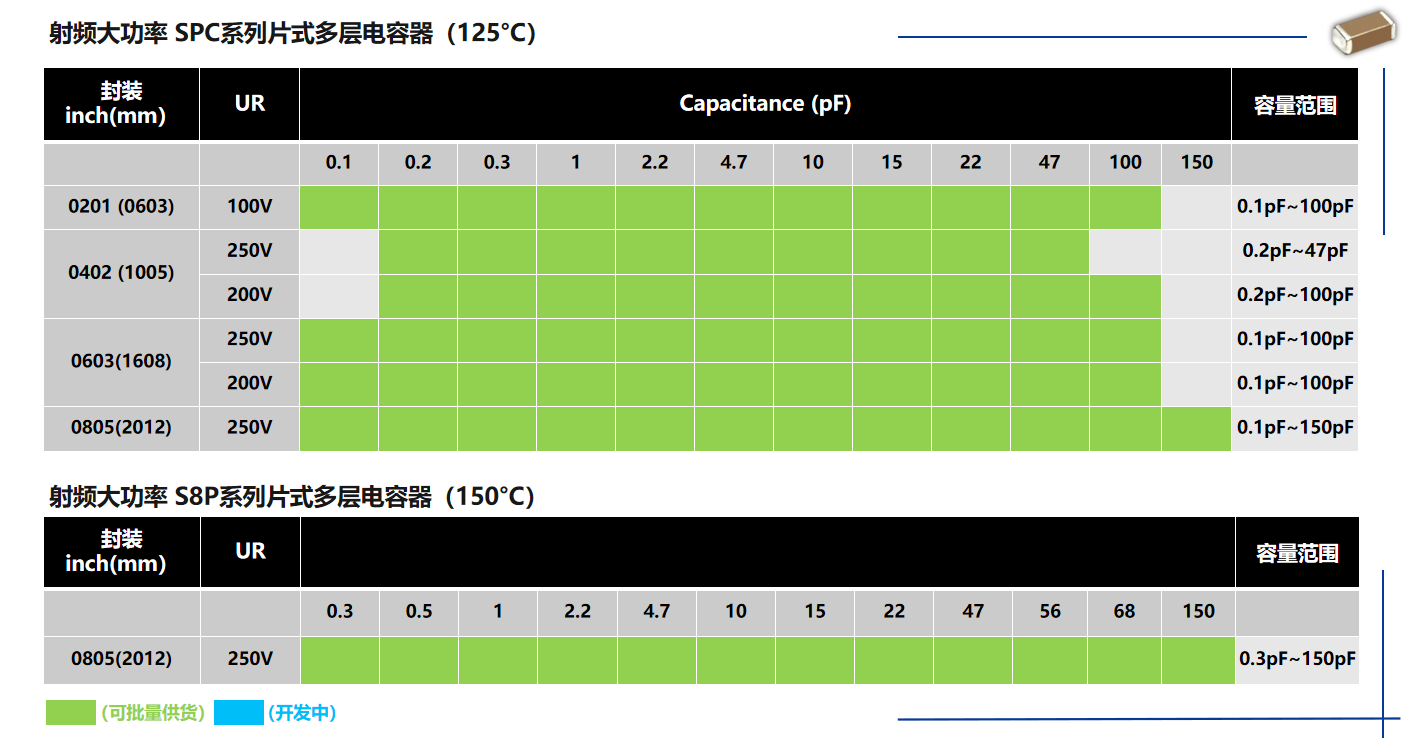Click the SPC table 容量范围 header
Image resolution: width=1411 pixels, height=750 pixels.
pos(1295,104)
